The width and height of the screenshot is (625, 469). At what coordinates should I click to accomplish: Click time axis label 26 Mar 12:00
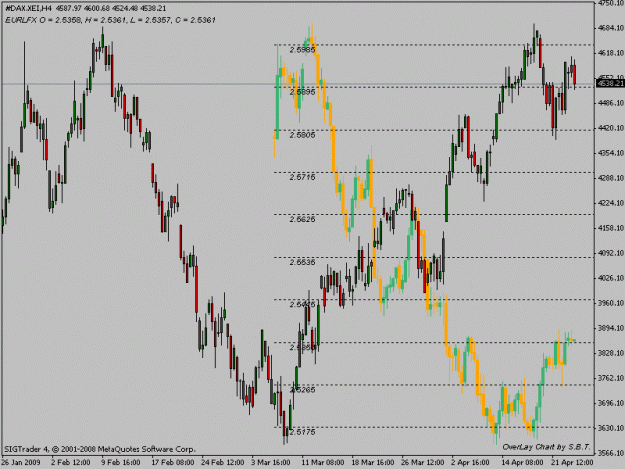pyautogui.click(x=423, y=462)
